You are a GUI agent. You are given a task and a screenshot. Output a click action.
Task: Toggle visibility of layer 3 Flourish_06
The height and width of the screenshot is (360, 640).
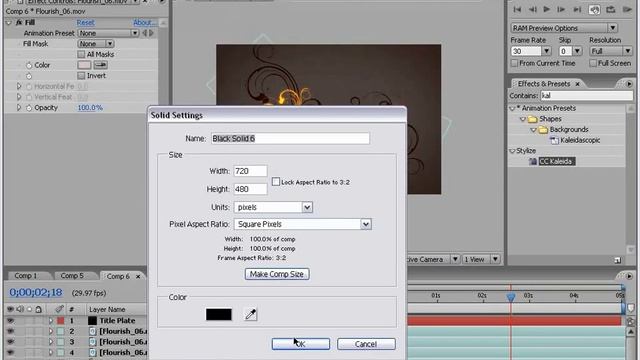tap(10, 342)
